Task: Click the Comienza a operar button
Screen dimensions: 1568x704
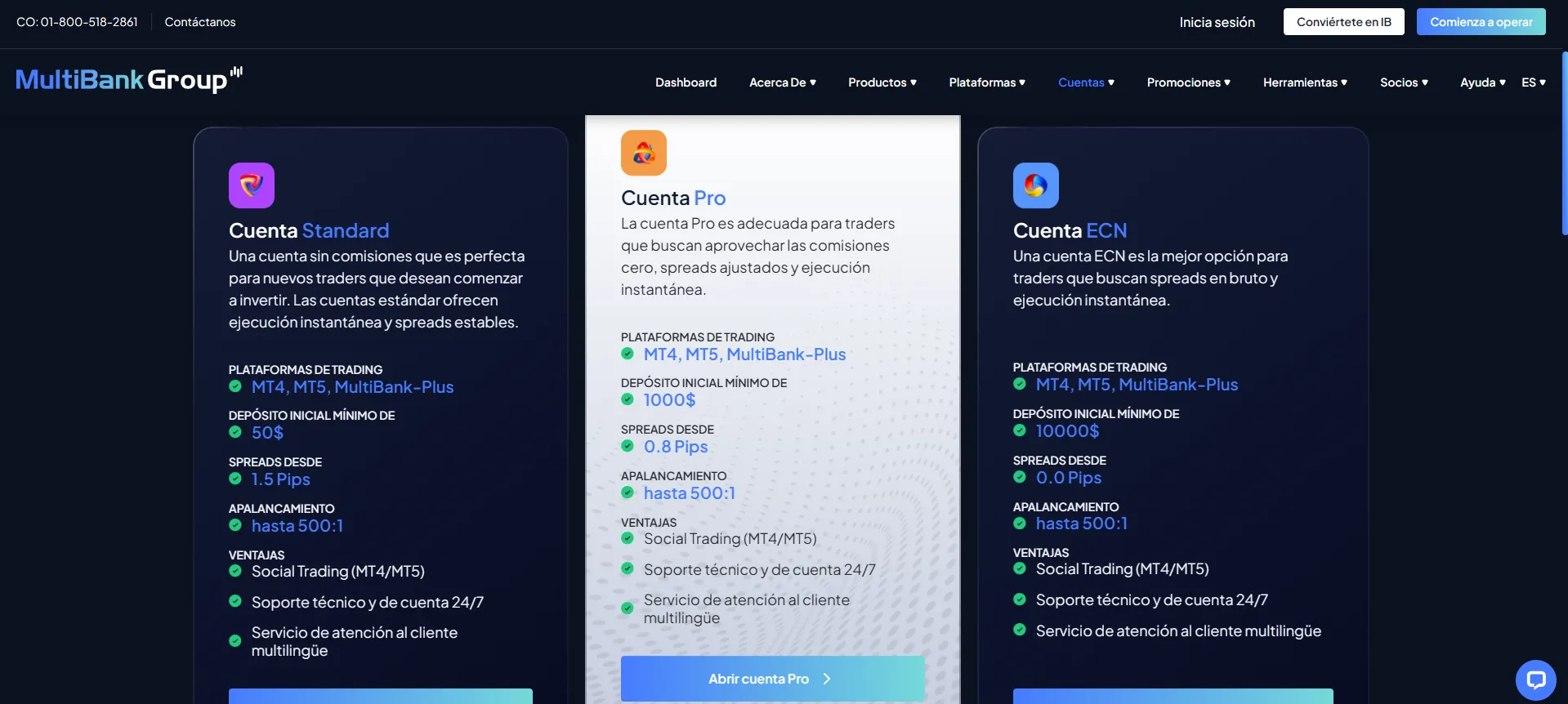Action: (x=1481, y=22)
